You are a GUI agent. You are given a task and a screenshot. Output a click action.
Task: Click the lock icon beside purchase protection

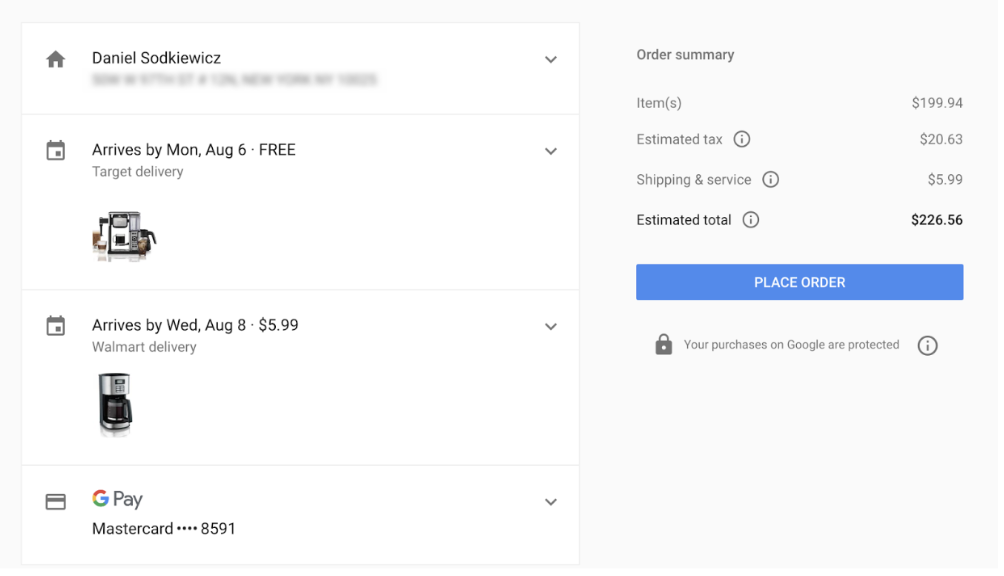[663, 344]
